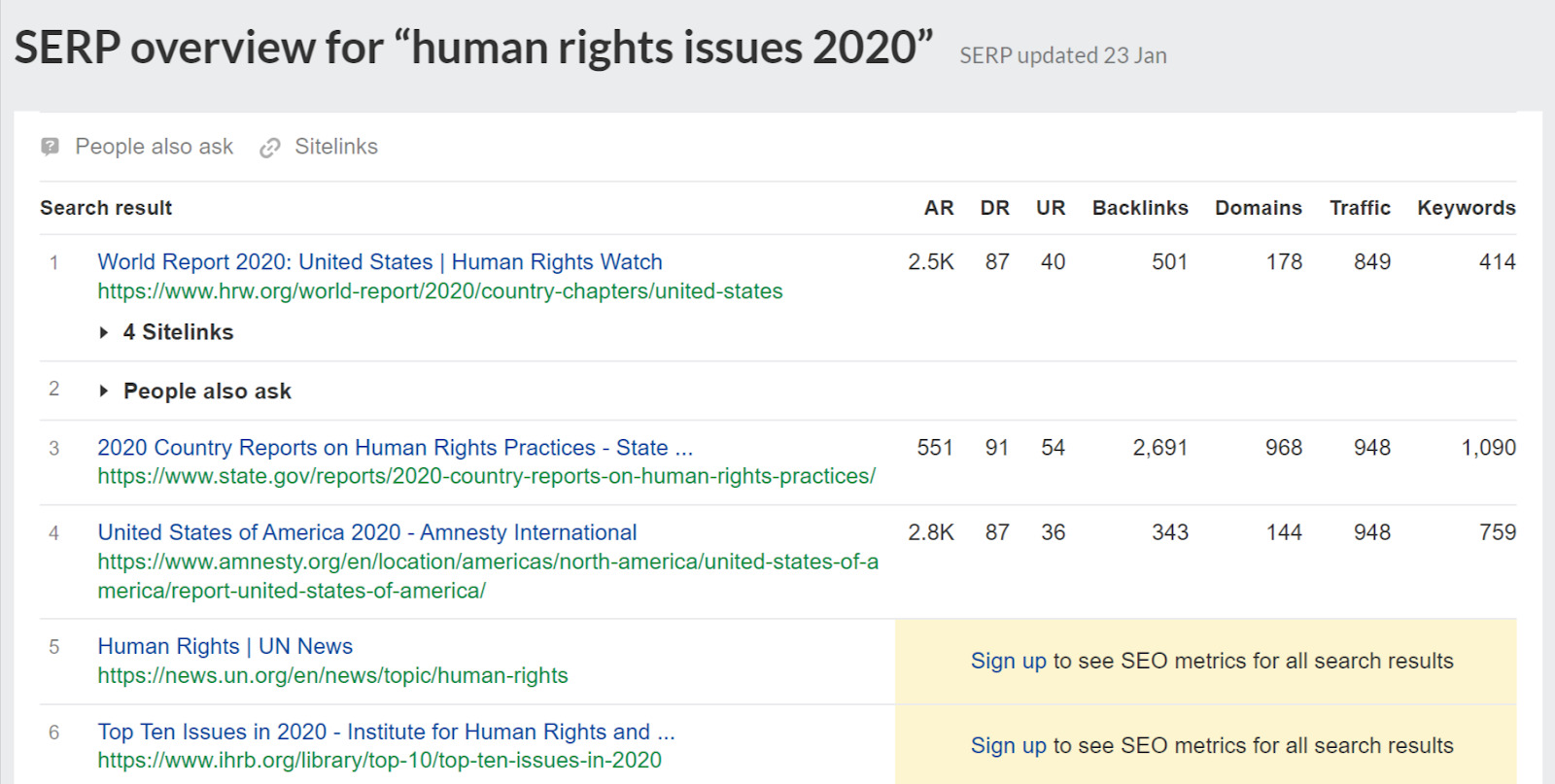Select the Sitelinks filter label
This screenshot has width=1555, height=784.
pyautogui.click(x=336, y=147)
